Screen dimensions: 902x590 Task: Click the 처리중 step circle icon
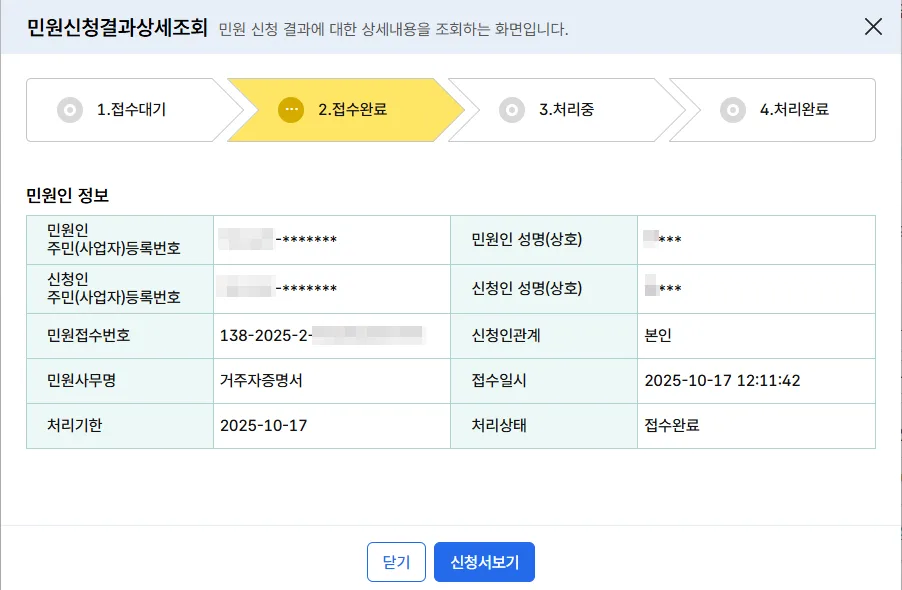pos(512,110)
